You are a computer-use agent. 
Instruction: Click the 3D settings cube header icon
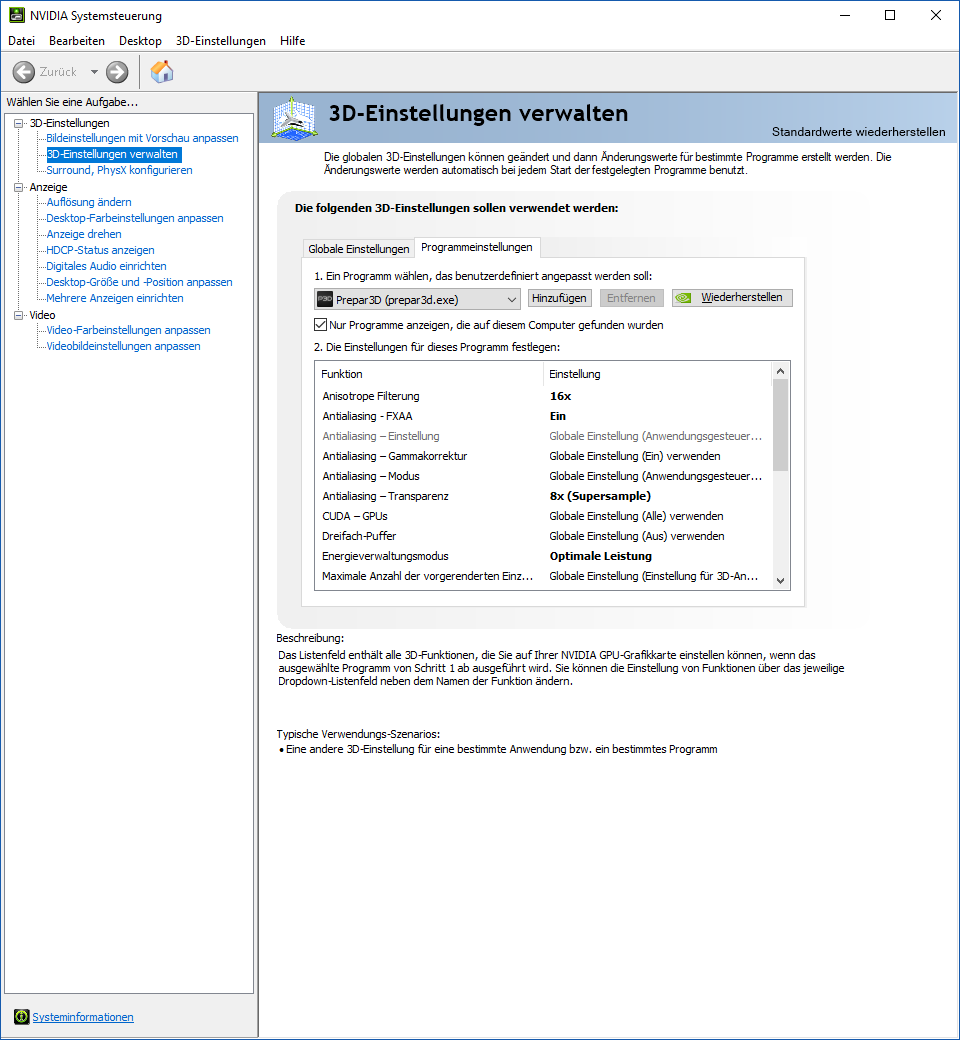(295, 118)
